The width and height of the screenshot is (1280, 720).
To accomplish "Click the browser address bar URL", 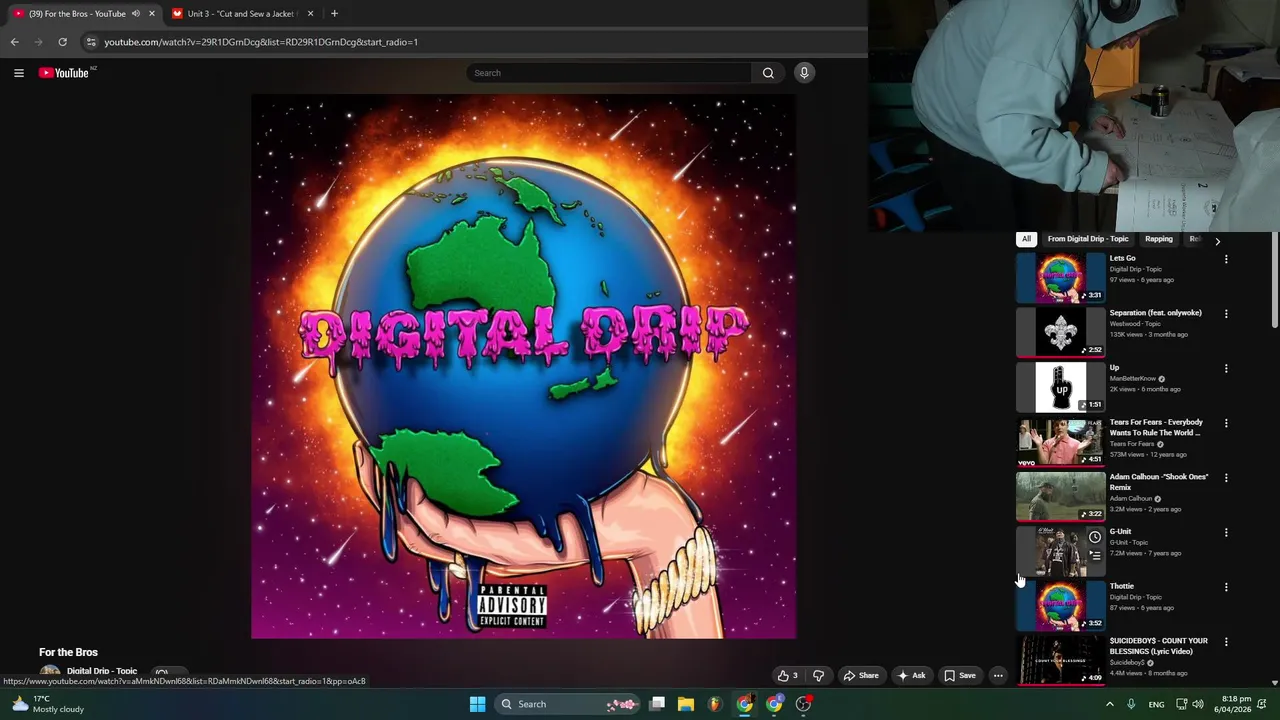I will (x=261, y=42).
